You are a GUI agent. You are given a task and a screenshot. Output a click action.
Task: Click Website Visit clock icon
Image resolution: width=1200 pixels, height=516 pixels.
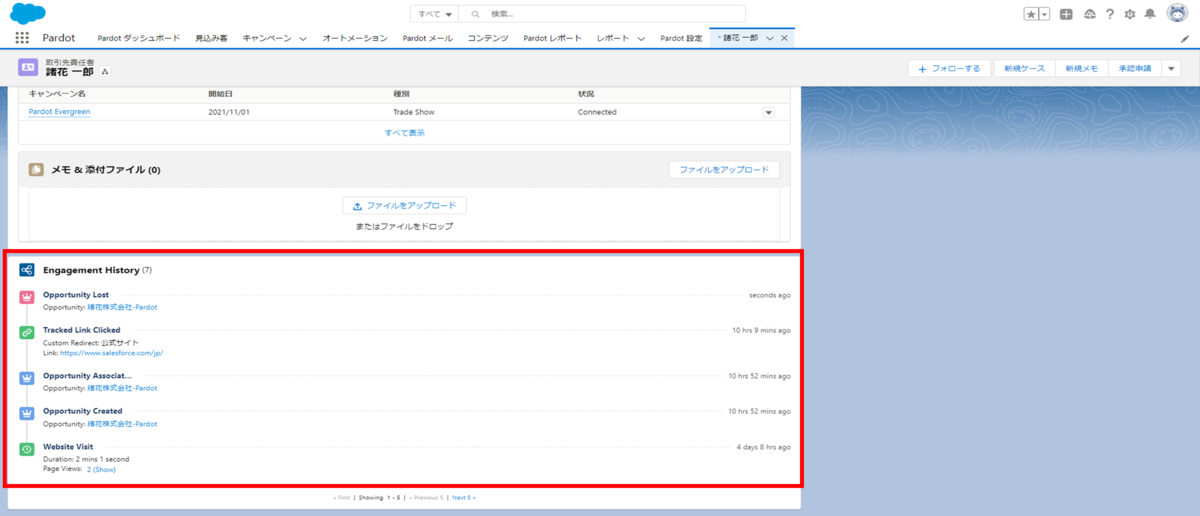(26, 450)
